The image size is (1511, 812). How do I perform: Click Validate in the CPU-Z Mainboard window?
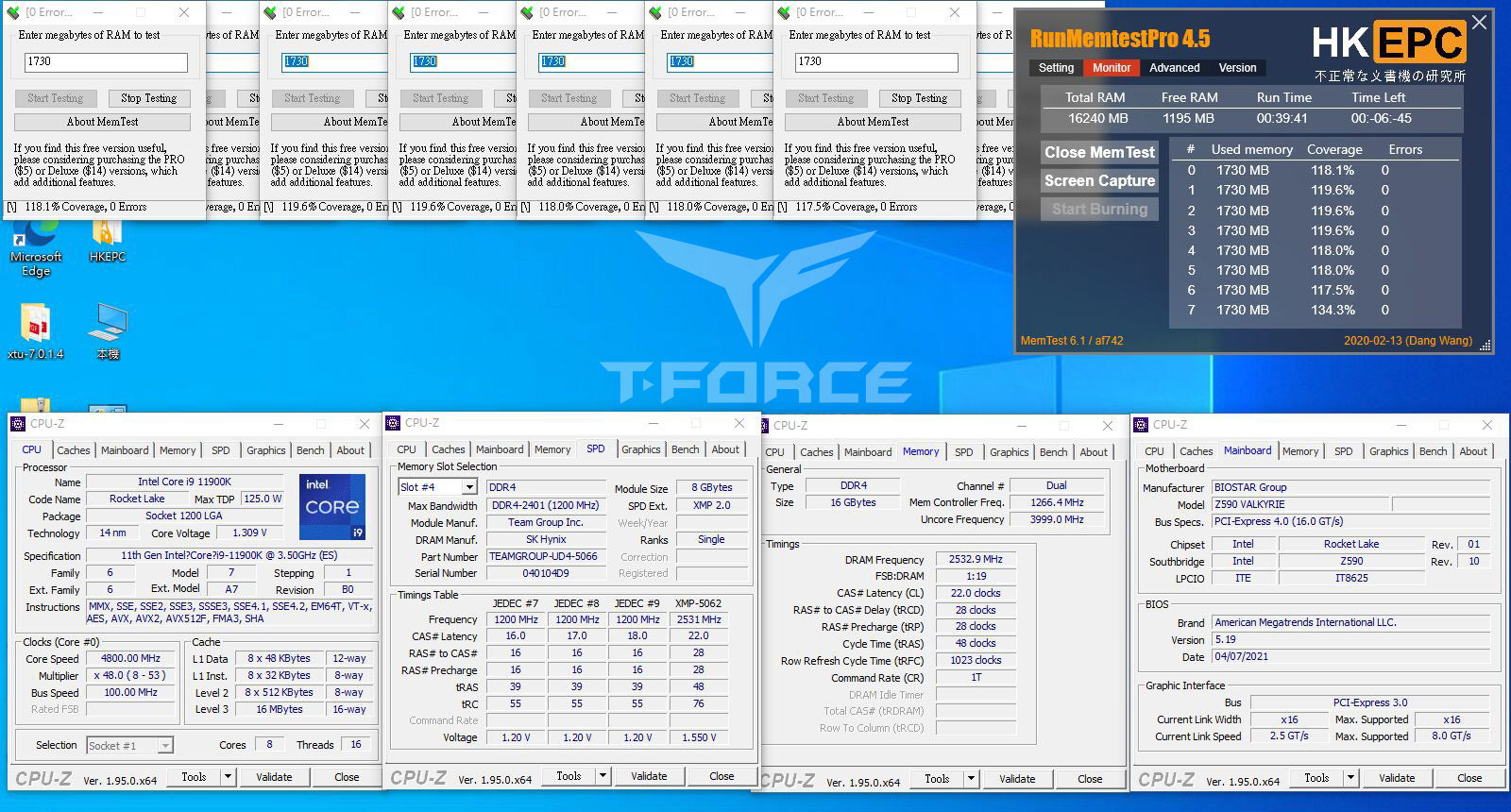pyautogui.click(x=1397, y=778)
